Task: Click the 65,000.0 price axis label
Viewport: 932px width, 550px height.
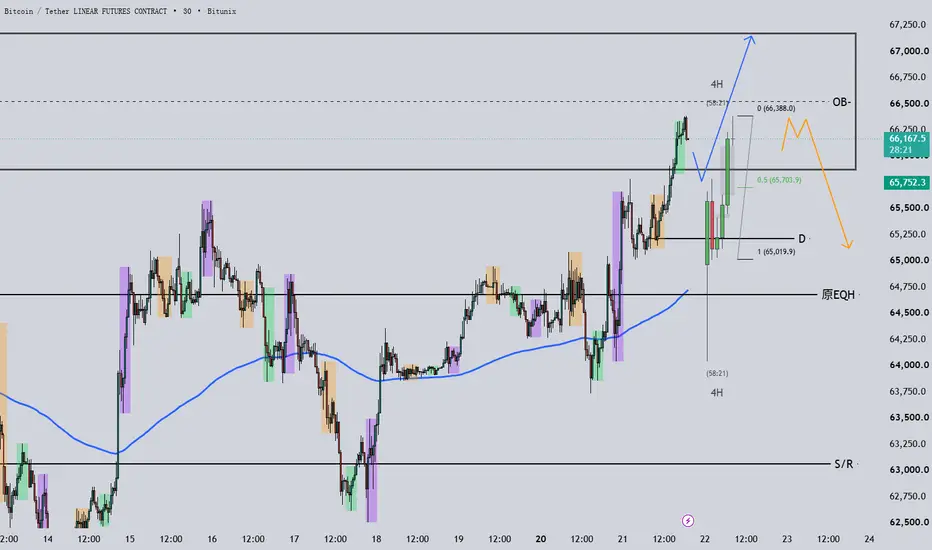Action: [908, 260]
